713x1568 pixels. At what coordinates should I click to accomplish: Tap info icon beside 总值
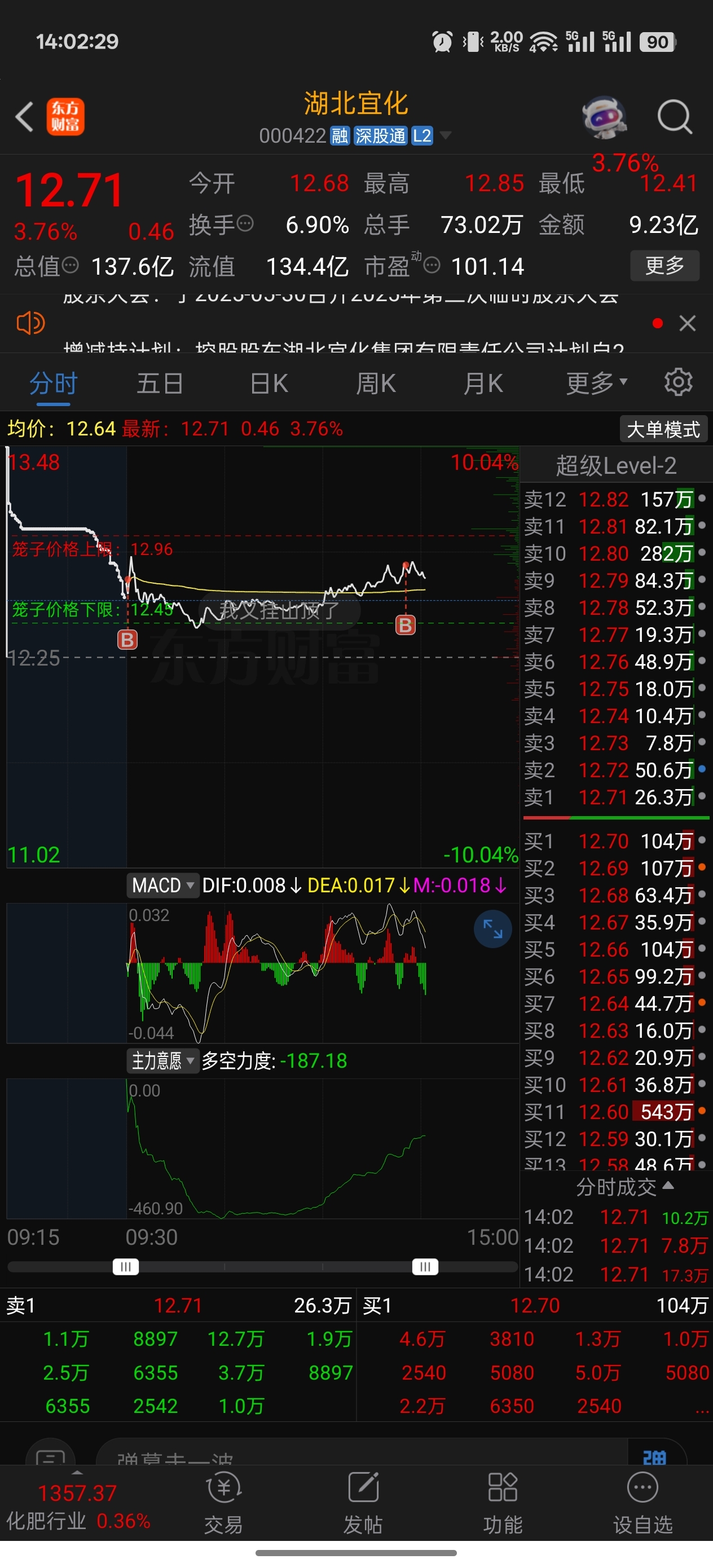(x=71, y=266)
